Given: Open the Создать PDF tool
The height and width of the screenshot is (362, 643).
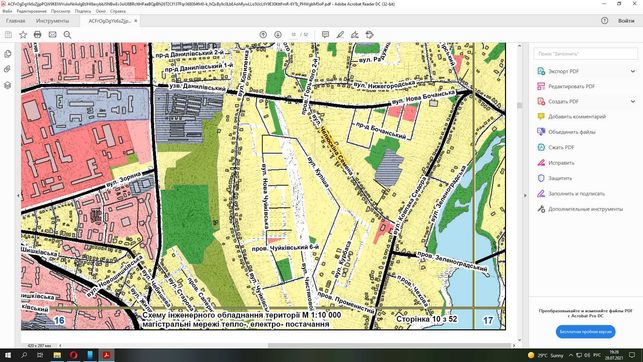Looking at the screenshot, I should 563,101.
